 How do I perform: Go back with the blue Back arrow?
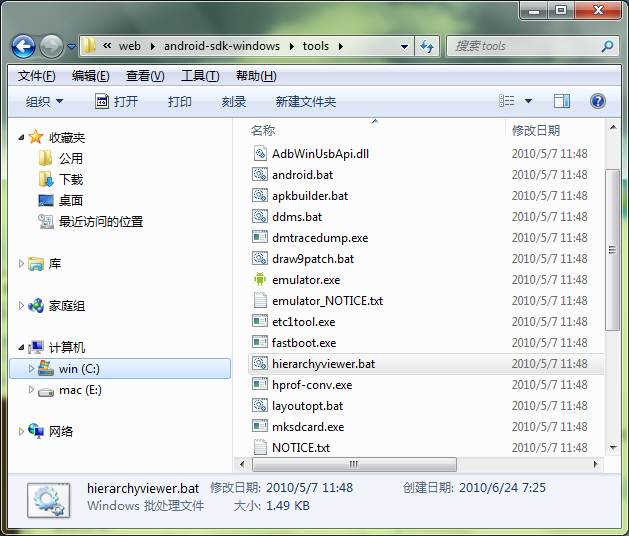23,47
